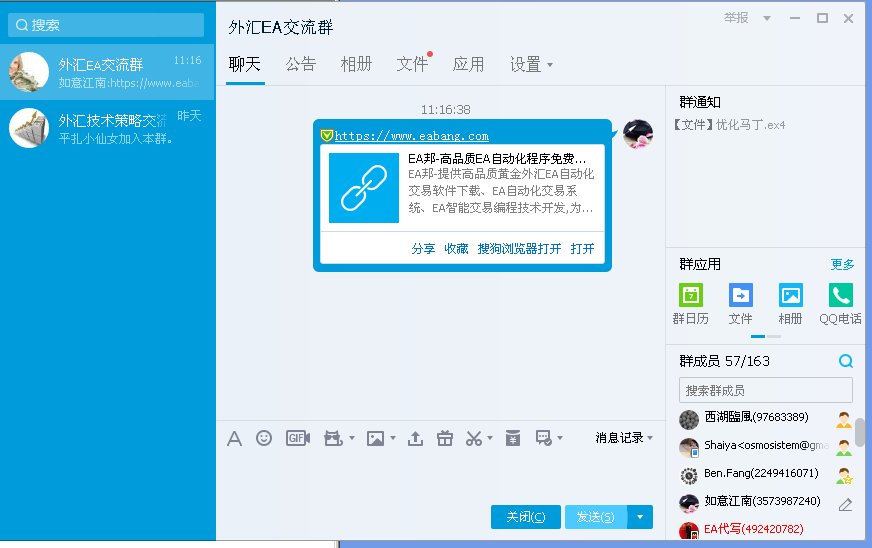This screenshot has height=548, width=872.
Task: Expand video icon dropdown arrow
Action: pyautogui.click(x=351, y=438)
